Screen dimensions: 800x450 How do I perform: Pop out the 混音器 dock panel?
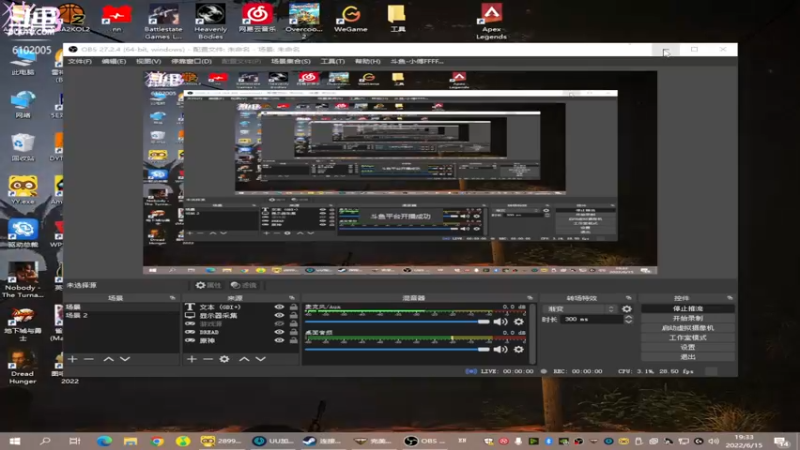(530, 297)
